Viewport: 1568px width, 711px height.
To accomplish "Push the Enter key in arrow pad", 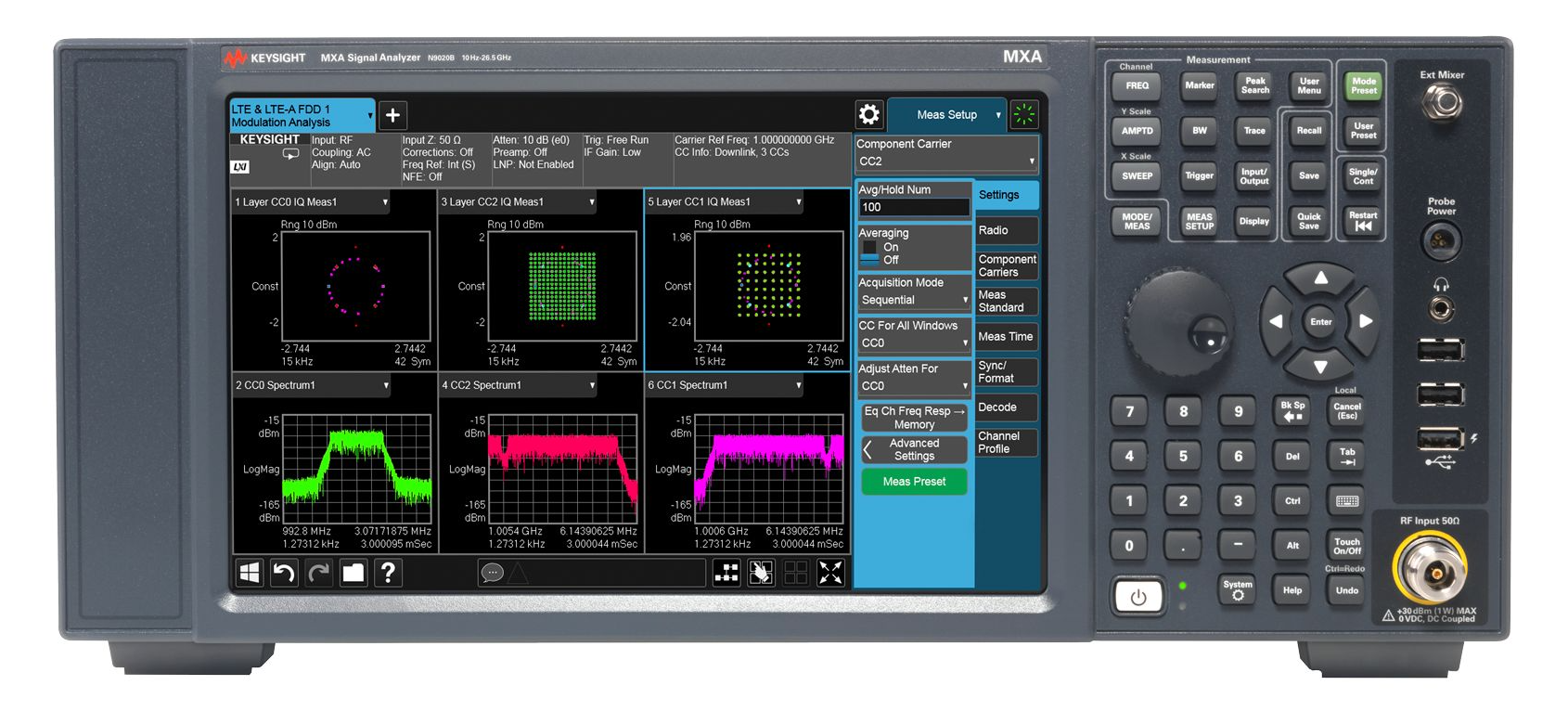I will click(x=1320, y=322).
